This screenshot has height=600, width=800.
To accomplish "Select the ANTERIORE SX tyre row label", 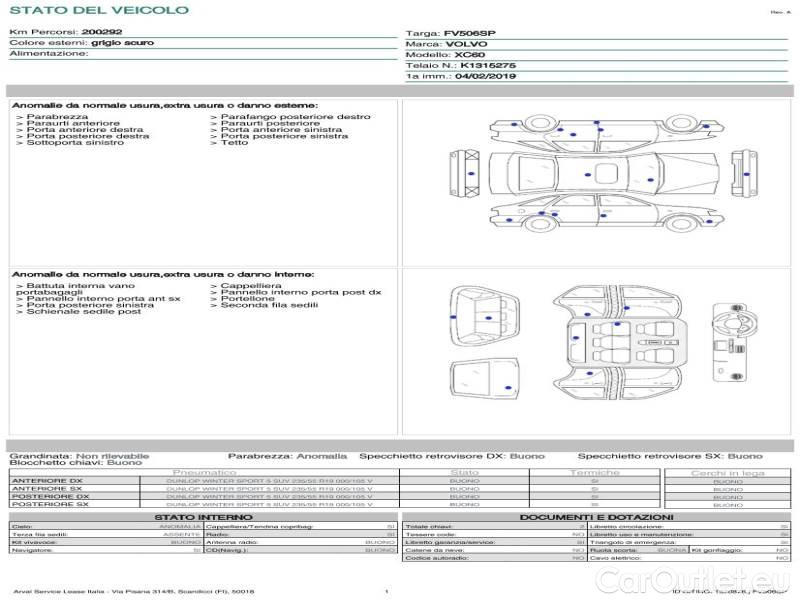I will (x=46, y=489).
